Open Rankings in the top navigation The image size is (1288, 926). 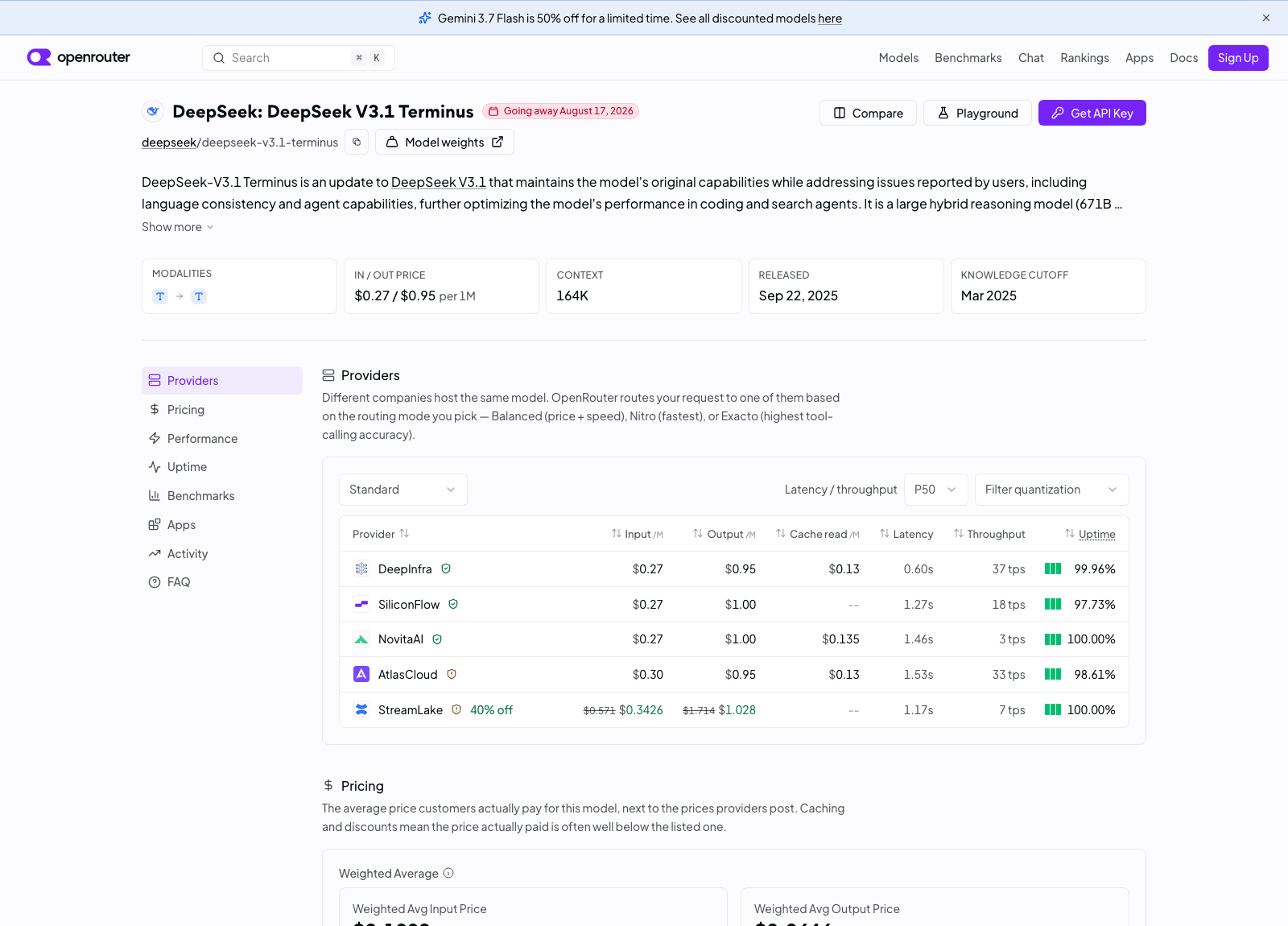[1084, 58]
